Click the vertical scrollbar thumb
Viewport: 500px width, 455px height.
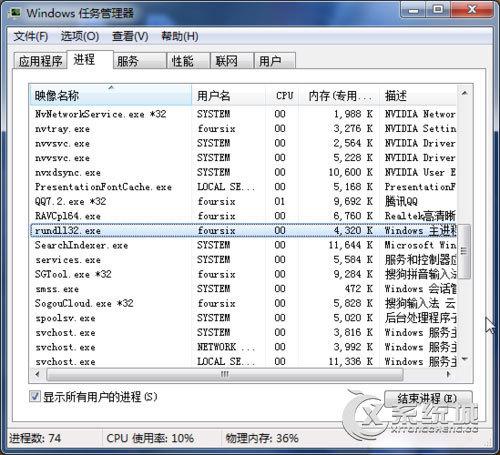coord(464,252)
